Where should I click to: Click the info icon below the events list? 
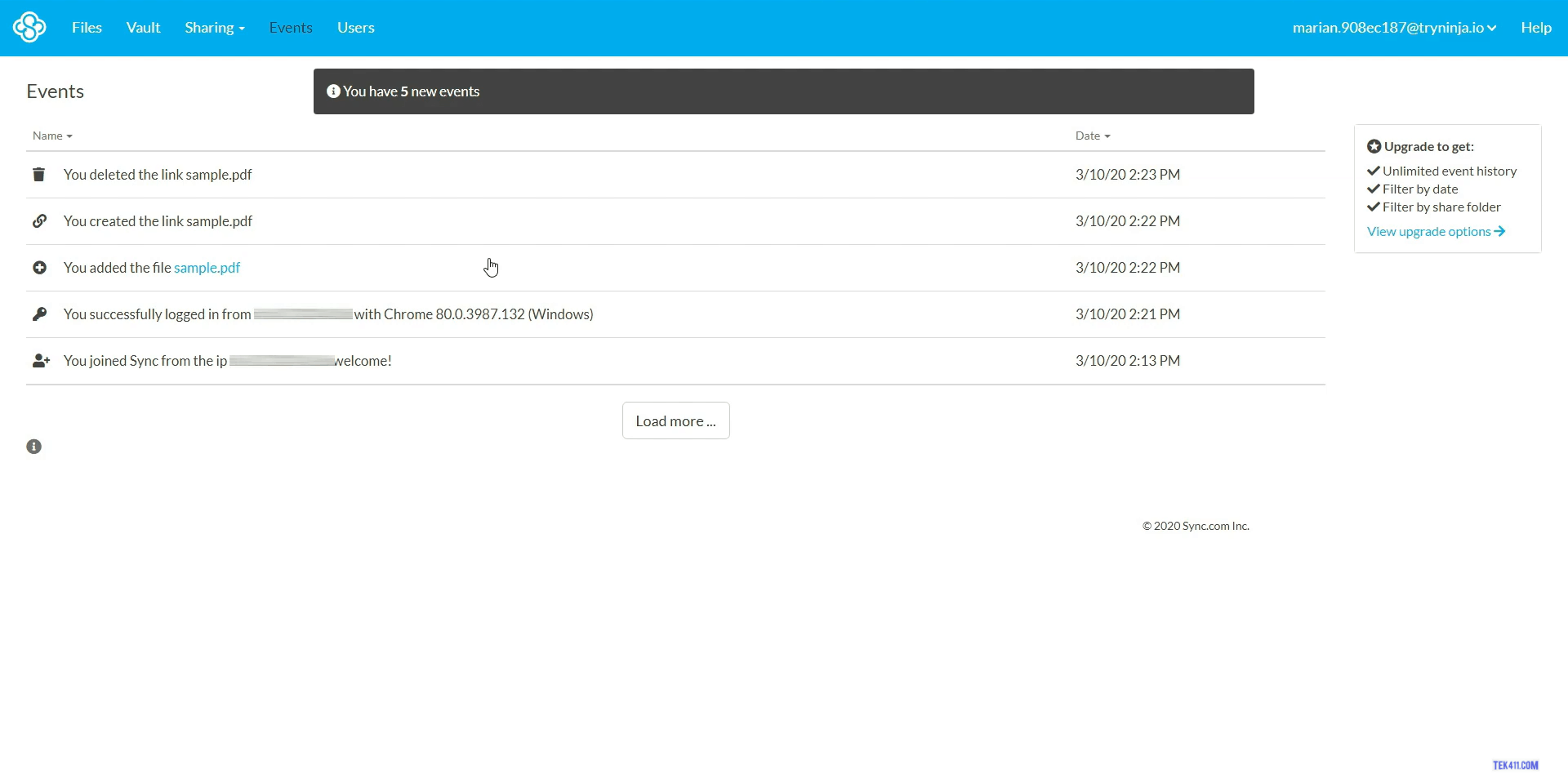tap(33, 447)
